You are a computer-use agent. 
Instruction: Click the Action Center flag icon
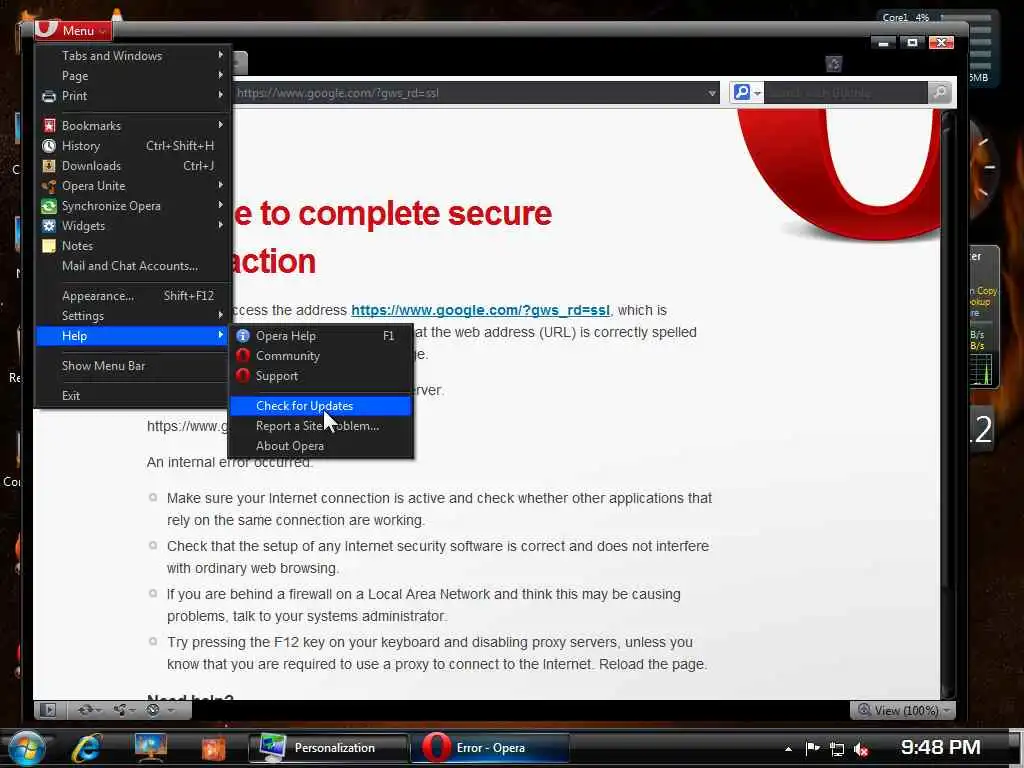point(812,749)
